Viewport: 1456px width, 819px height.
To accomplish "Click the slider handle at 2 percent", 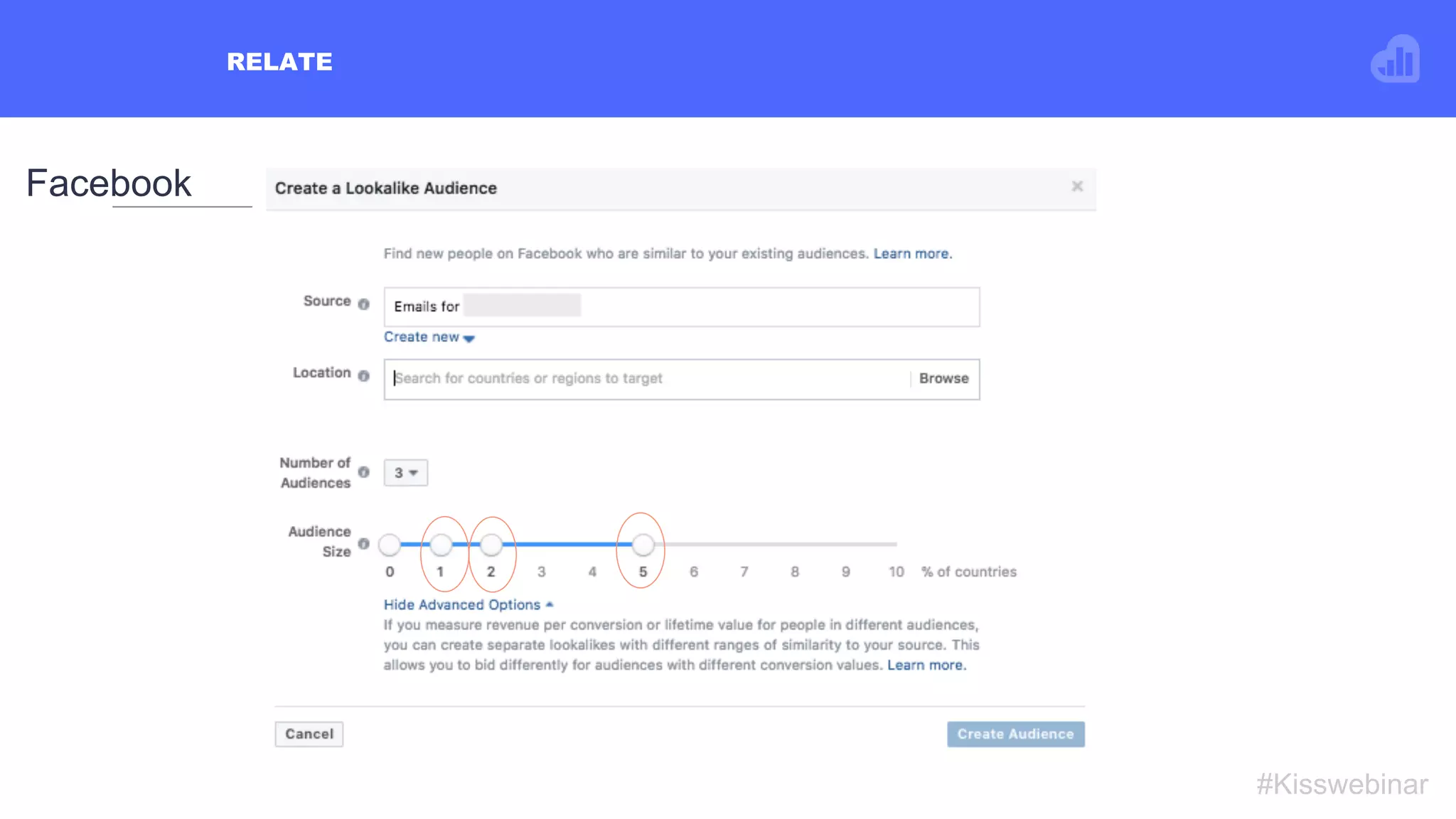I will [x=491, y=545].
